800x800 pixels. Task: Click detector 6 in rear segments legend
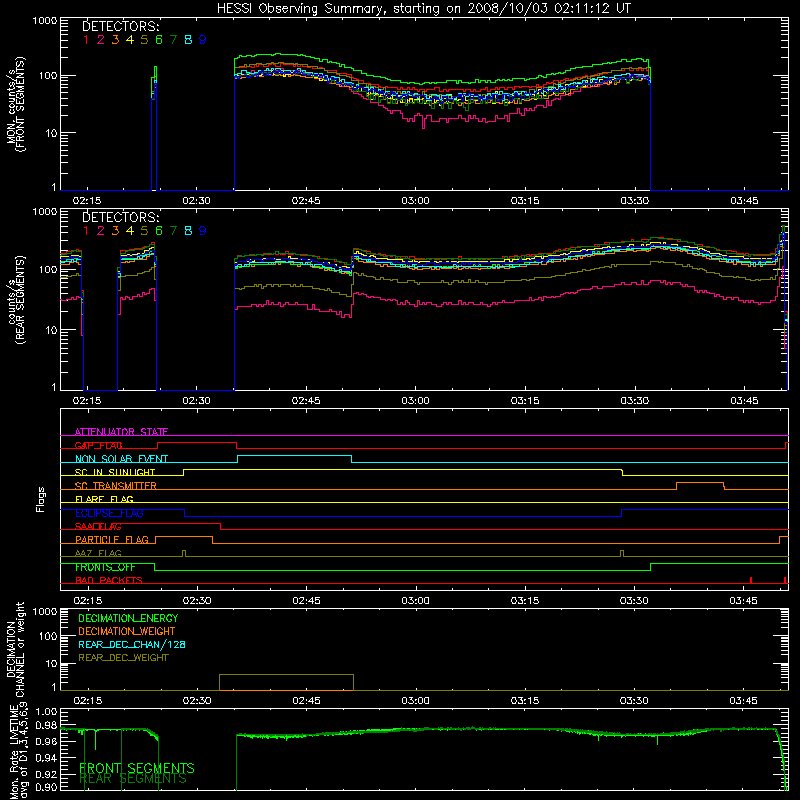tap(159, 231)
